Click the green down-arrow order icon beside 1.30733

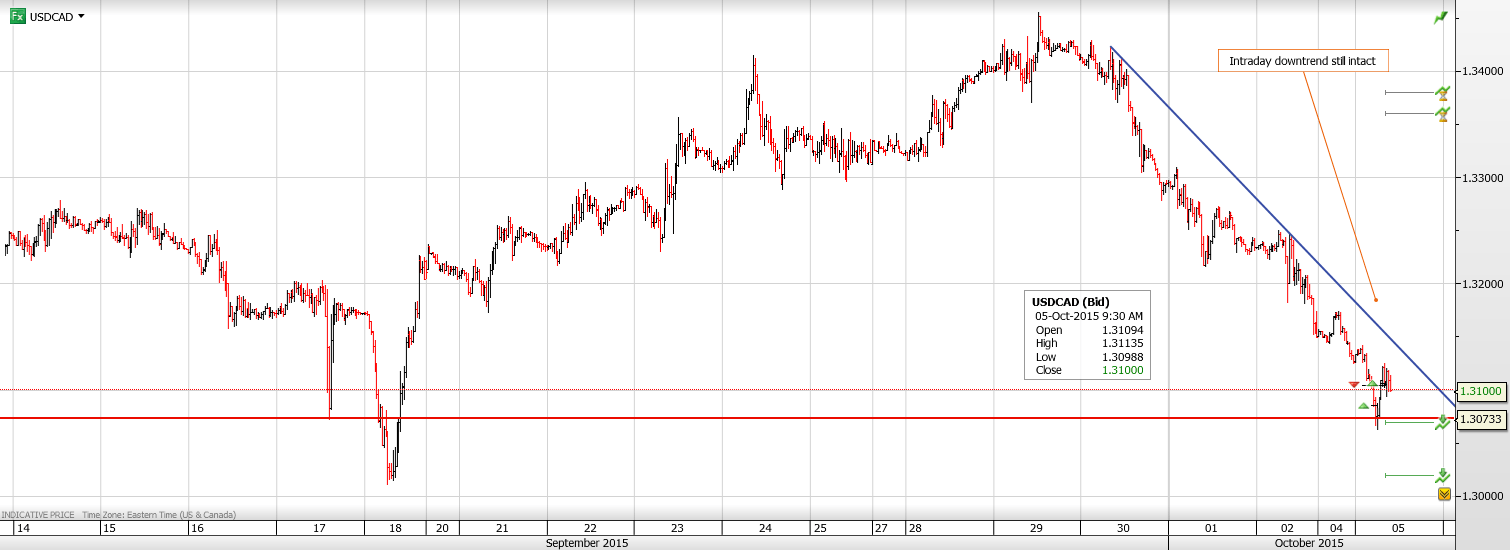click(1442, 422)
